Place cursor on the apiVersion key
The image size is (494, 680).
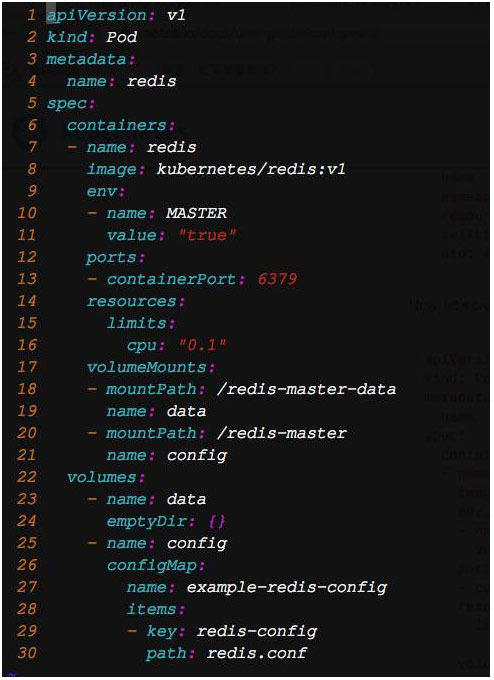tap(96, 16)
